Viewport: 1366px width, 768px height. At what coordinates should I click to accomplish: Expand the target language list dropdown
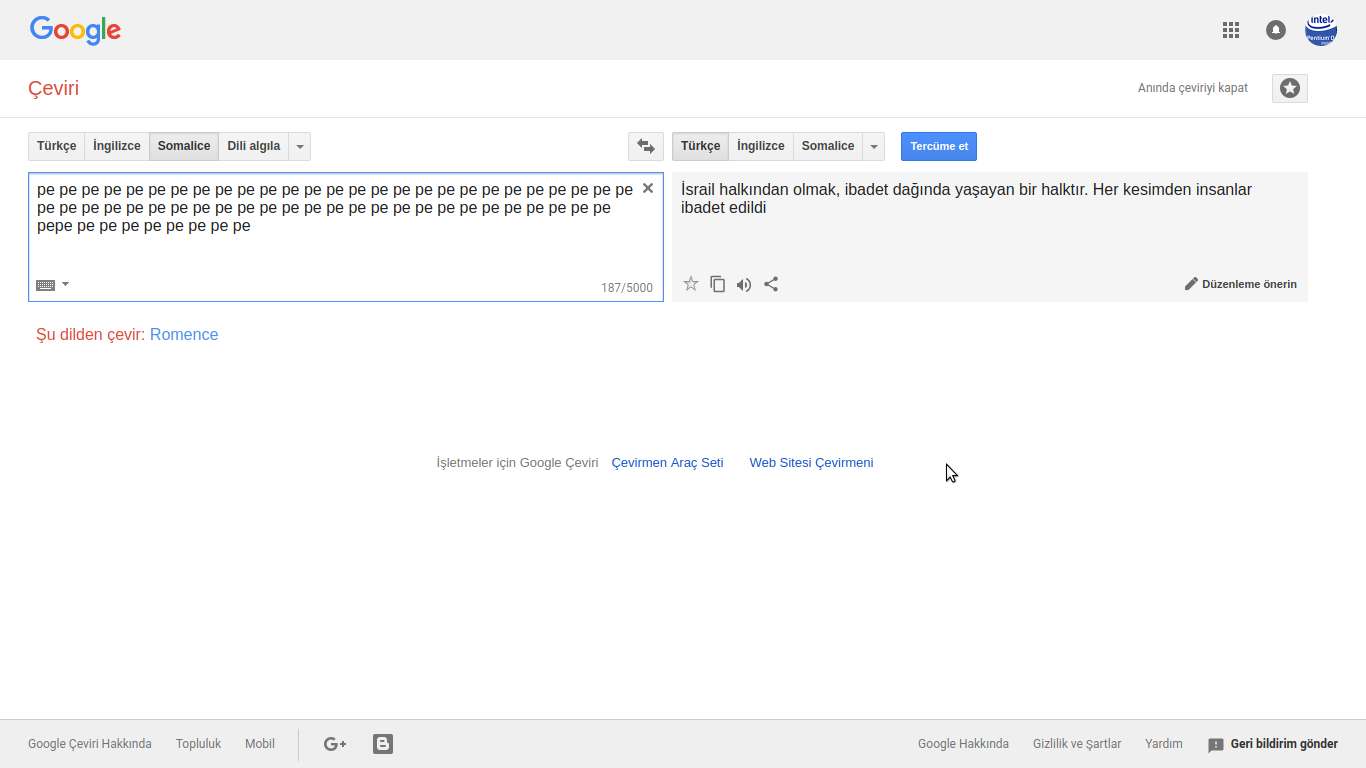[874, 146]
